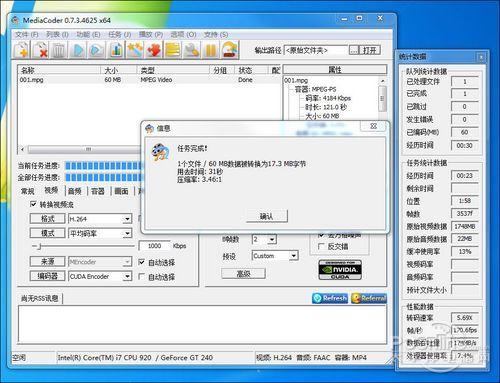Click the 模式 button
Image resolution: width=500 pixels, height=383 pixels.
(48, 233)
